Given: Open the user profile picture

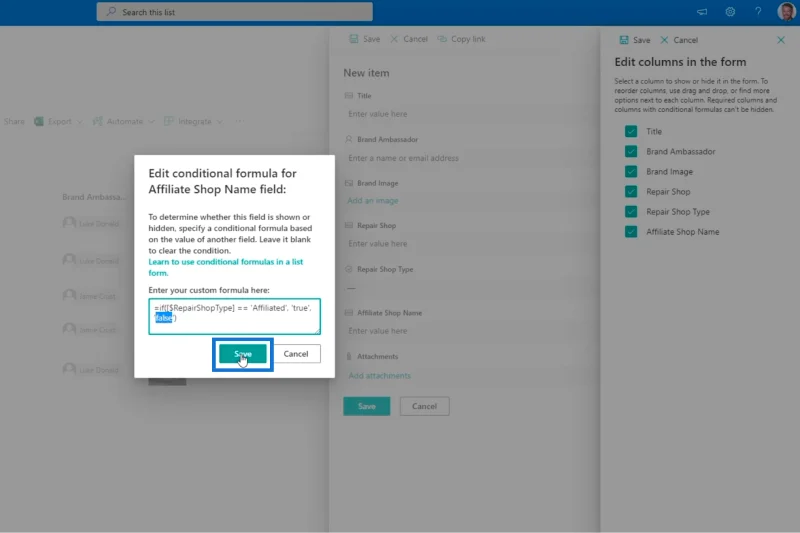Looking at the screenshot, I should tap(786, 11).
